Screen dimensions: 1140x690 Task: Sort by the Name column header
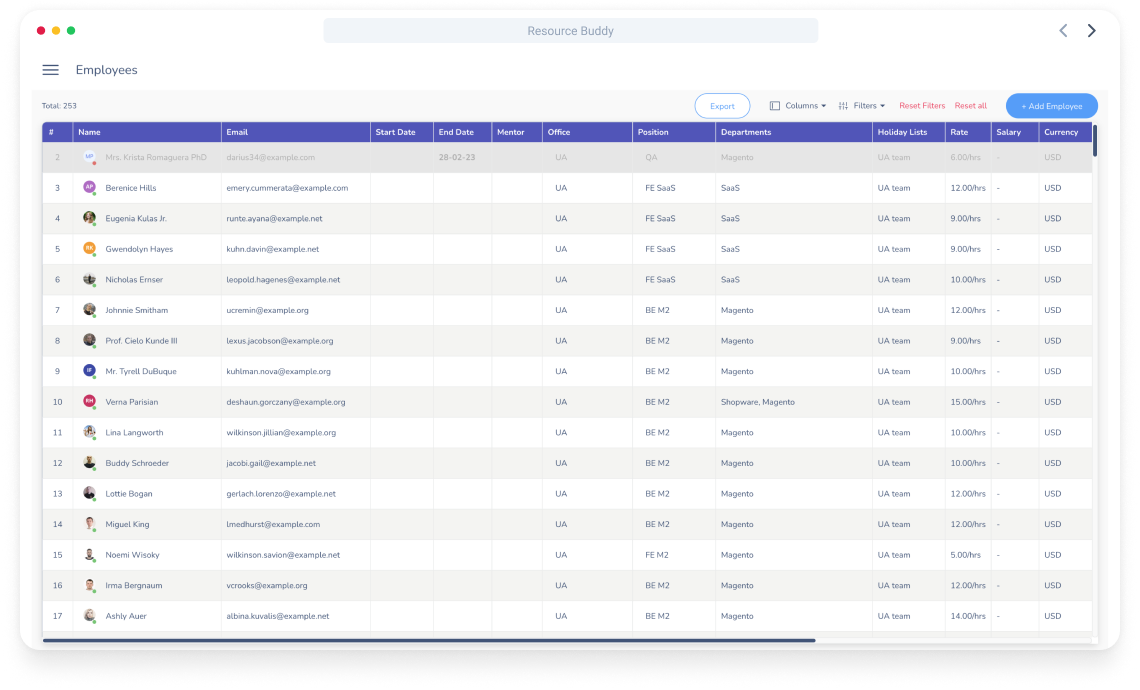(90, 132)
